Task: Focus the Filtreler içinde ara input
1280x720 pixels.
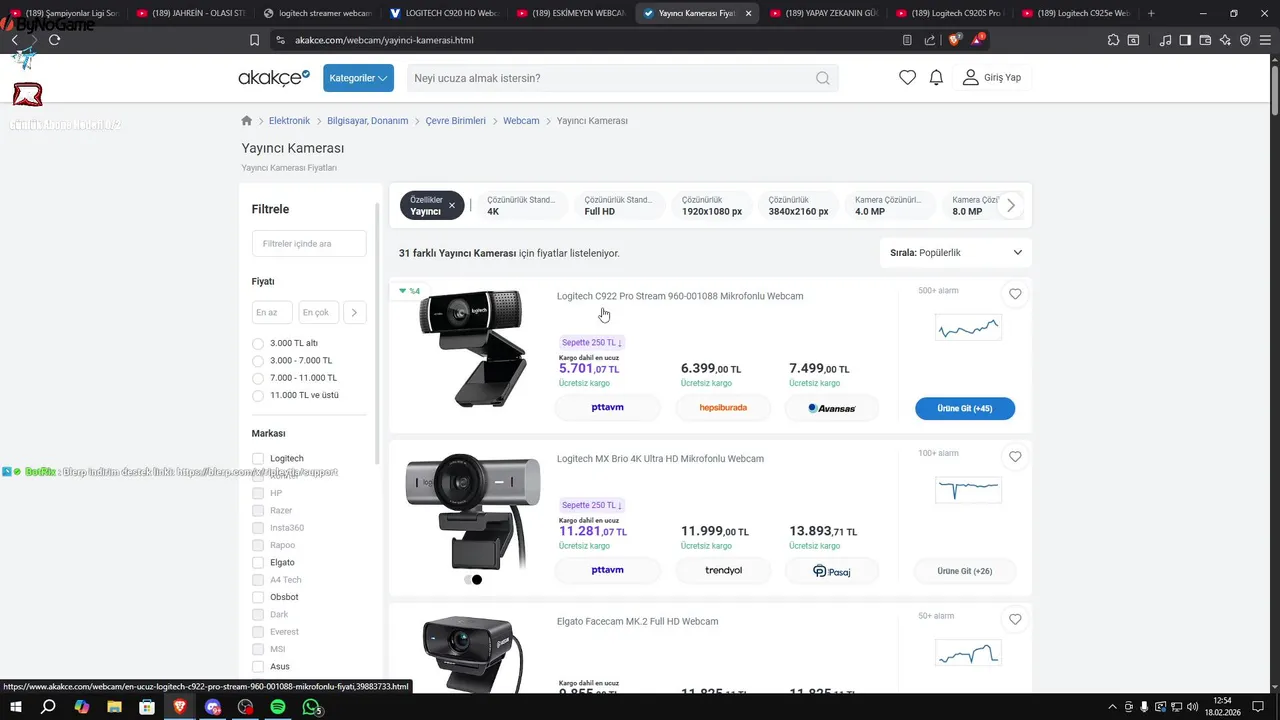Action: click(x=309, y=243)
